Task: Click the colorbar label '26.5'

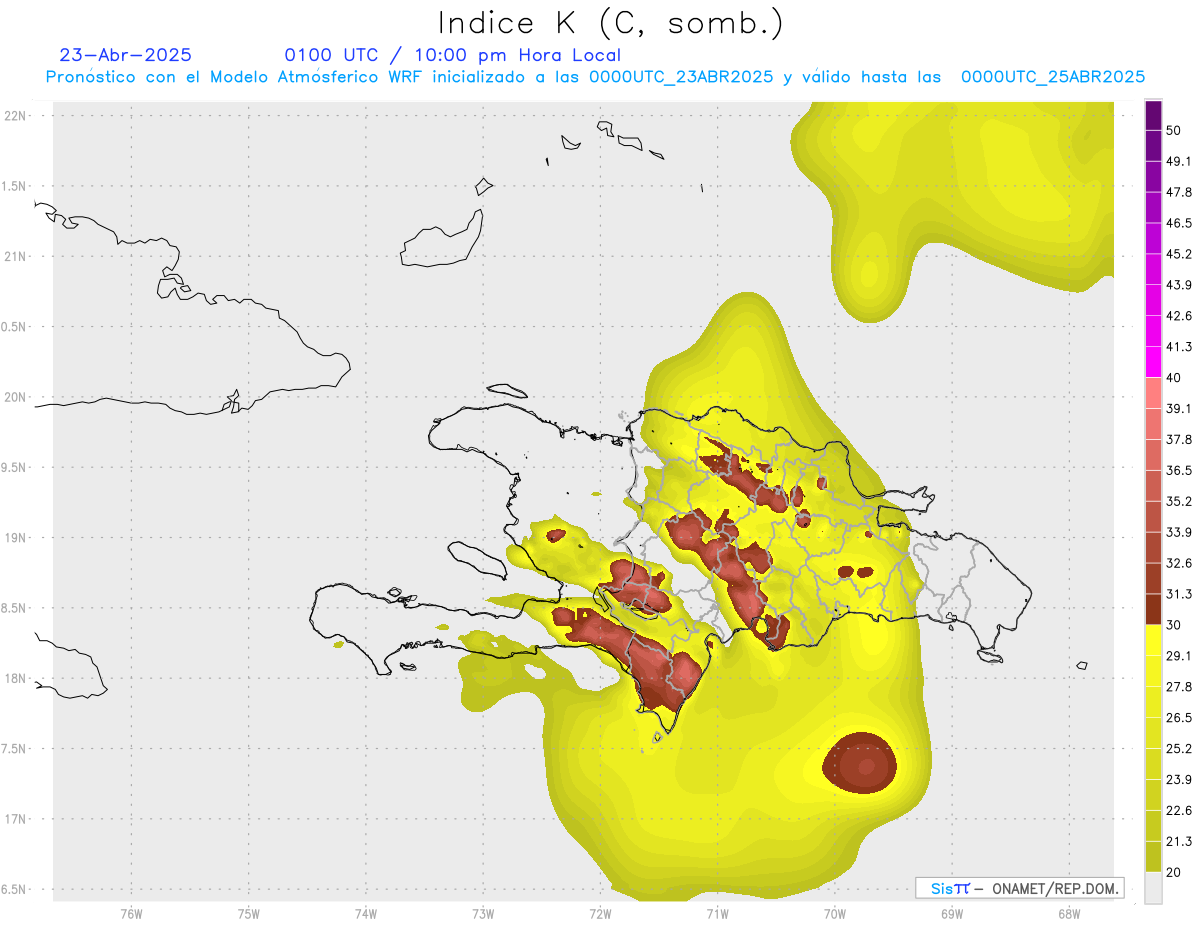Action: tap(1179, 718)
